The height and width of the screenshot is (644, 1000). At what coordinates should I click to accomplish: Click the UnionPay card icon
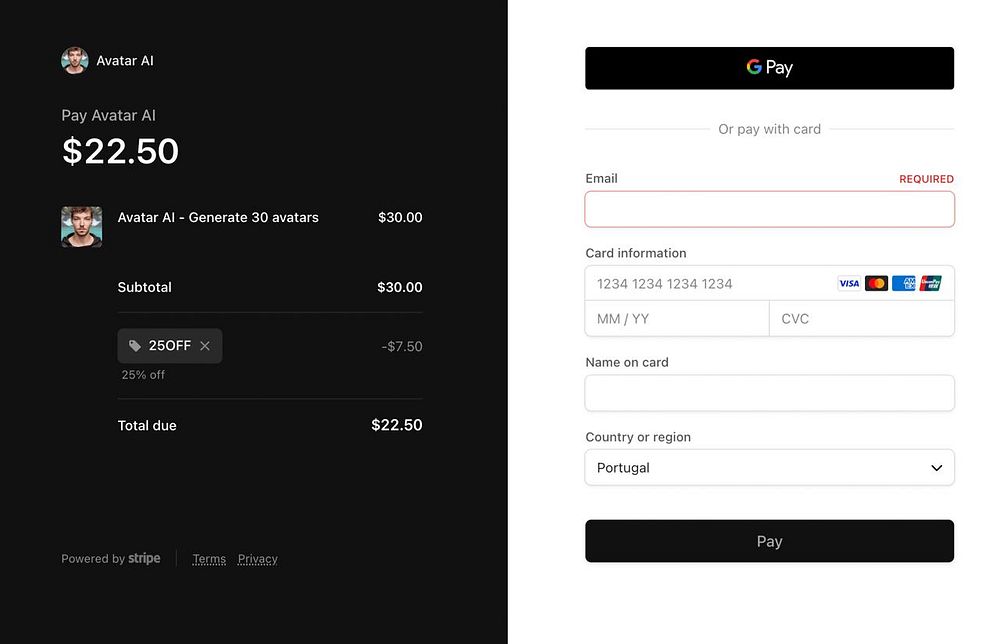click(x=931, y=283)
